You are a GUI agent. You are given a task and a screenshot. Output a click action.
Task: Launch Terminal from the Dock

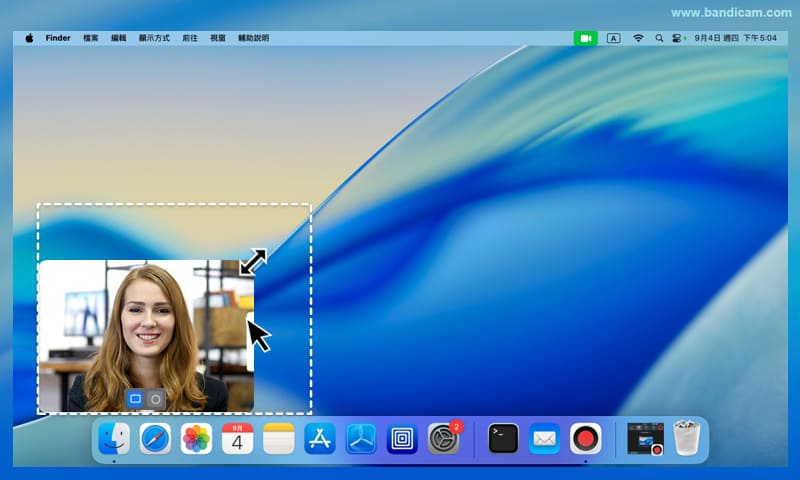[503, 439]
